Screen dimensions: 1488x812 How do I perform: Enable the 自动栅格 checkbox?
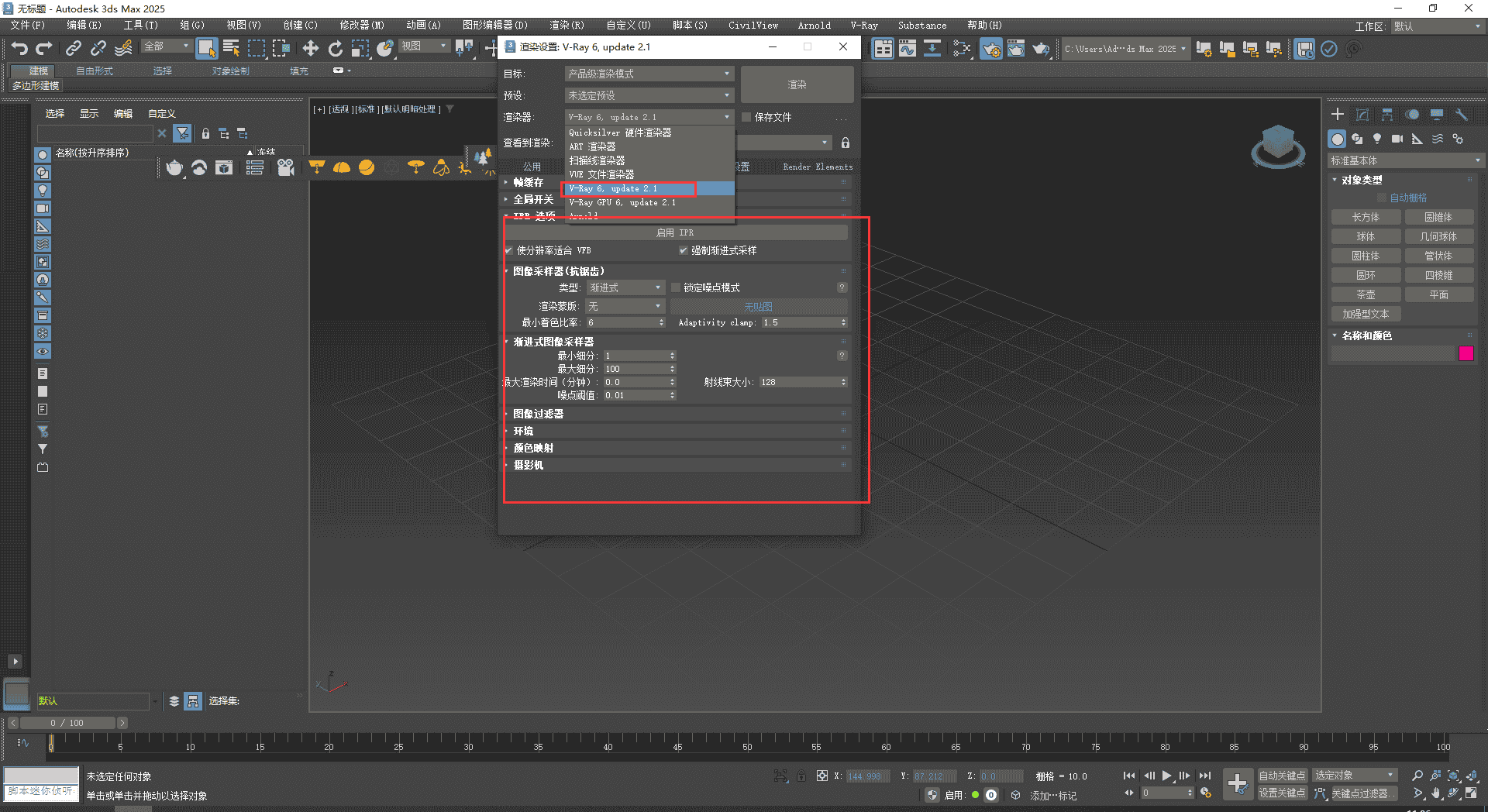tap(1382, 197)
